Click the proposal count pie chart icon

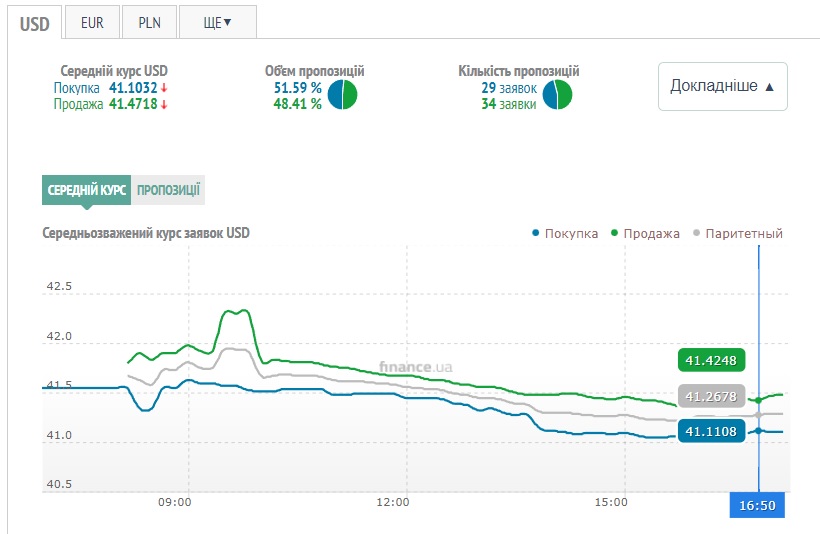557,95
